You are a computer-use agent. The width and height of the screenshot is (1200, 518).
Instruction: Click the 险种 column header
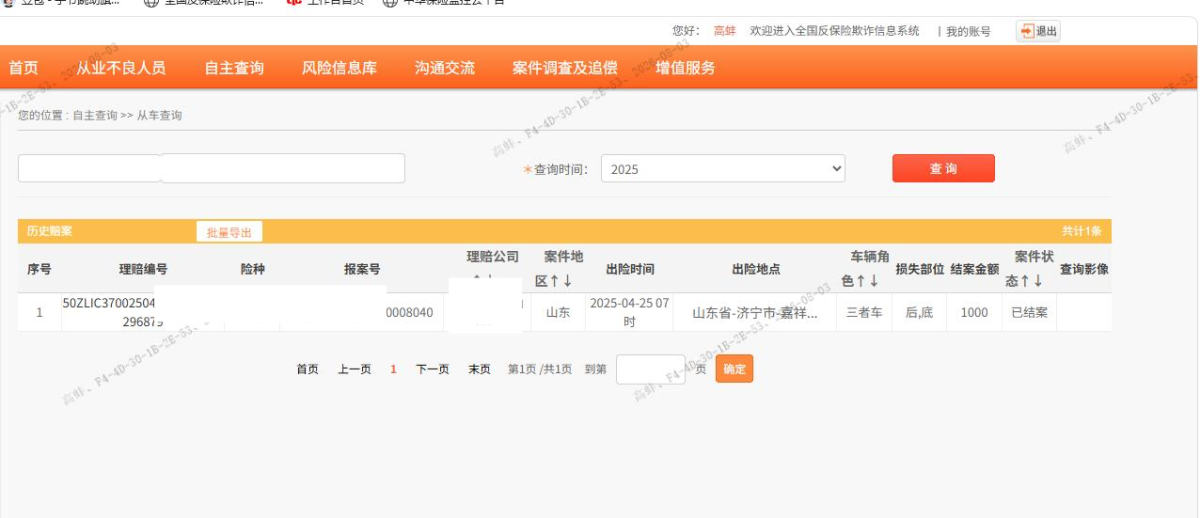(253, 269)
